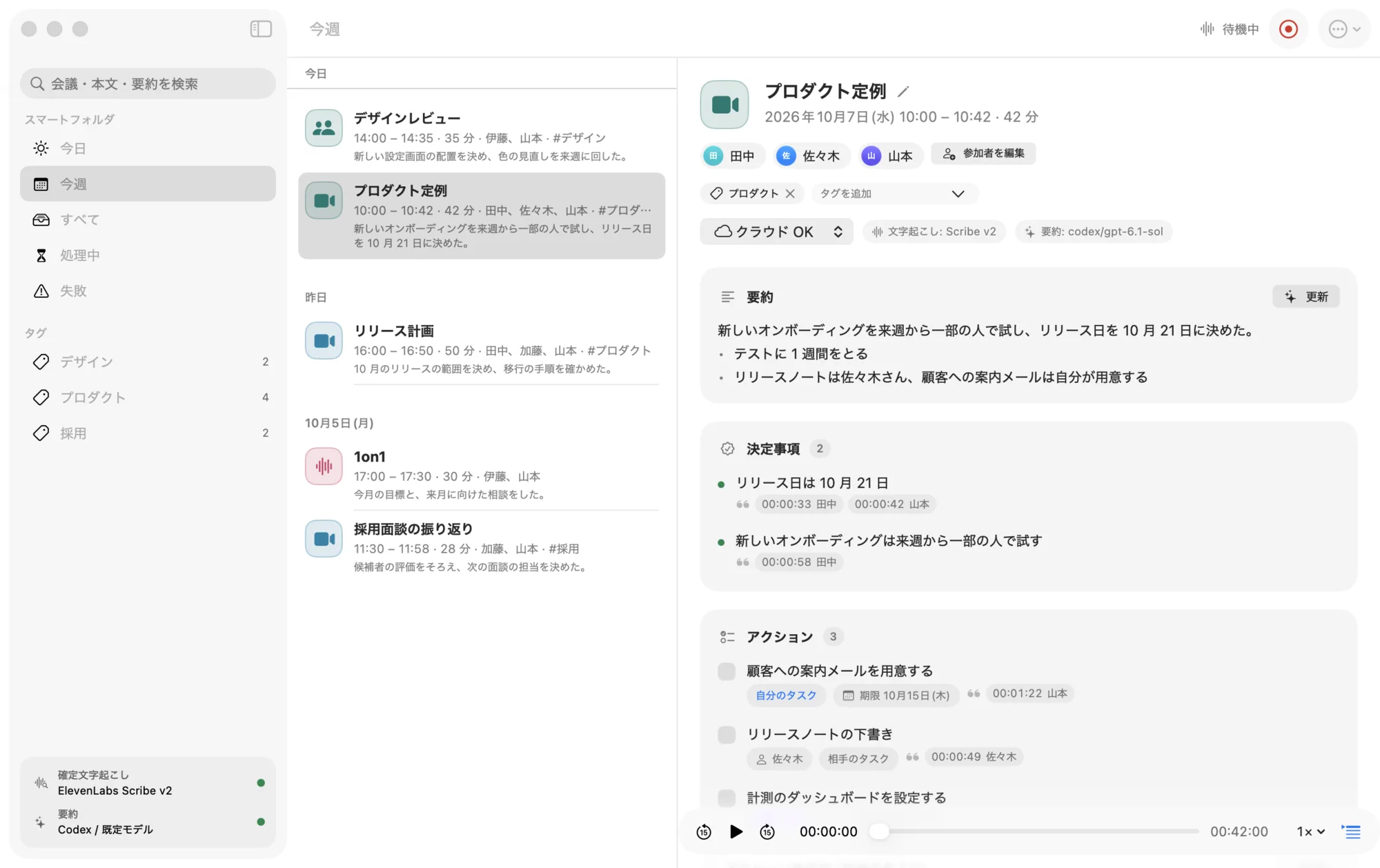
Task: Open the 採用面談の振り返り meeting entry
Action: tap(482, 547)
